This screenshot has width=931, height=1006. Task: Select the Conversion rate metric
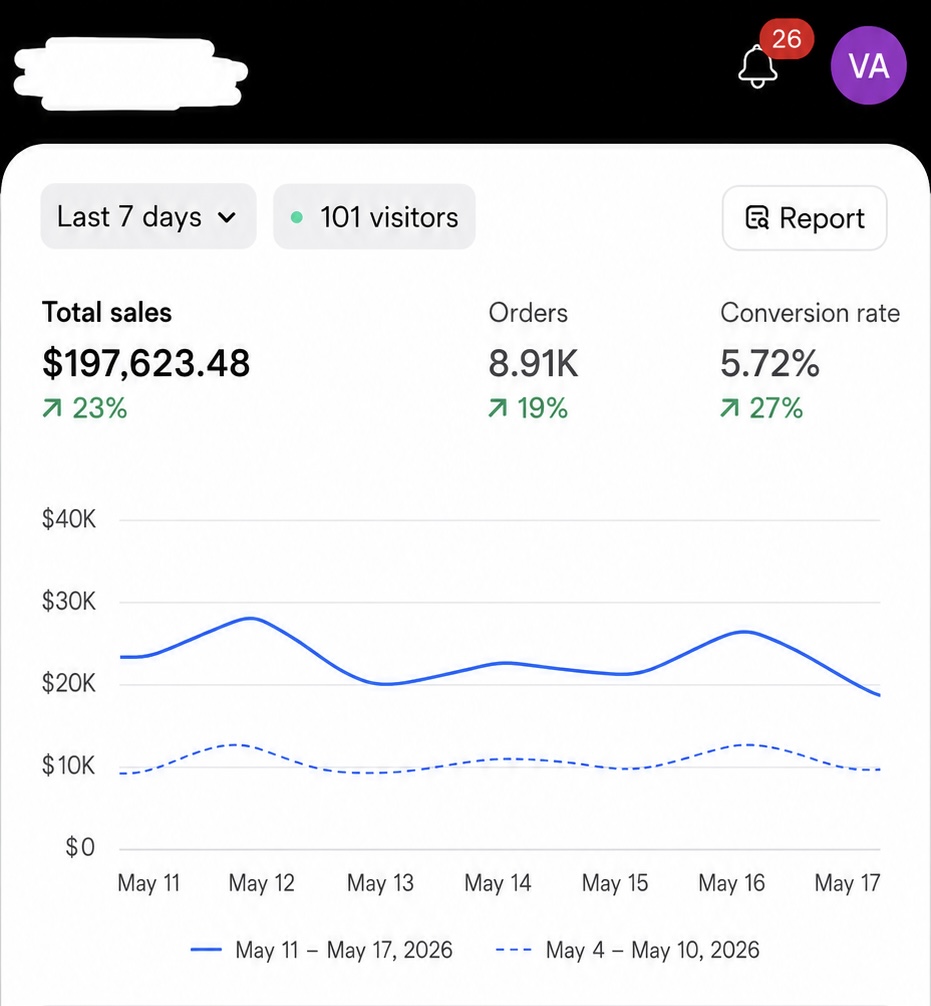(x=810, y=313)
